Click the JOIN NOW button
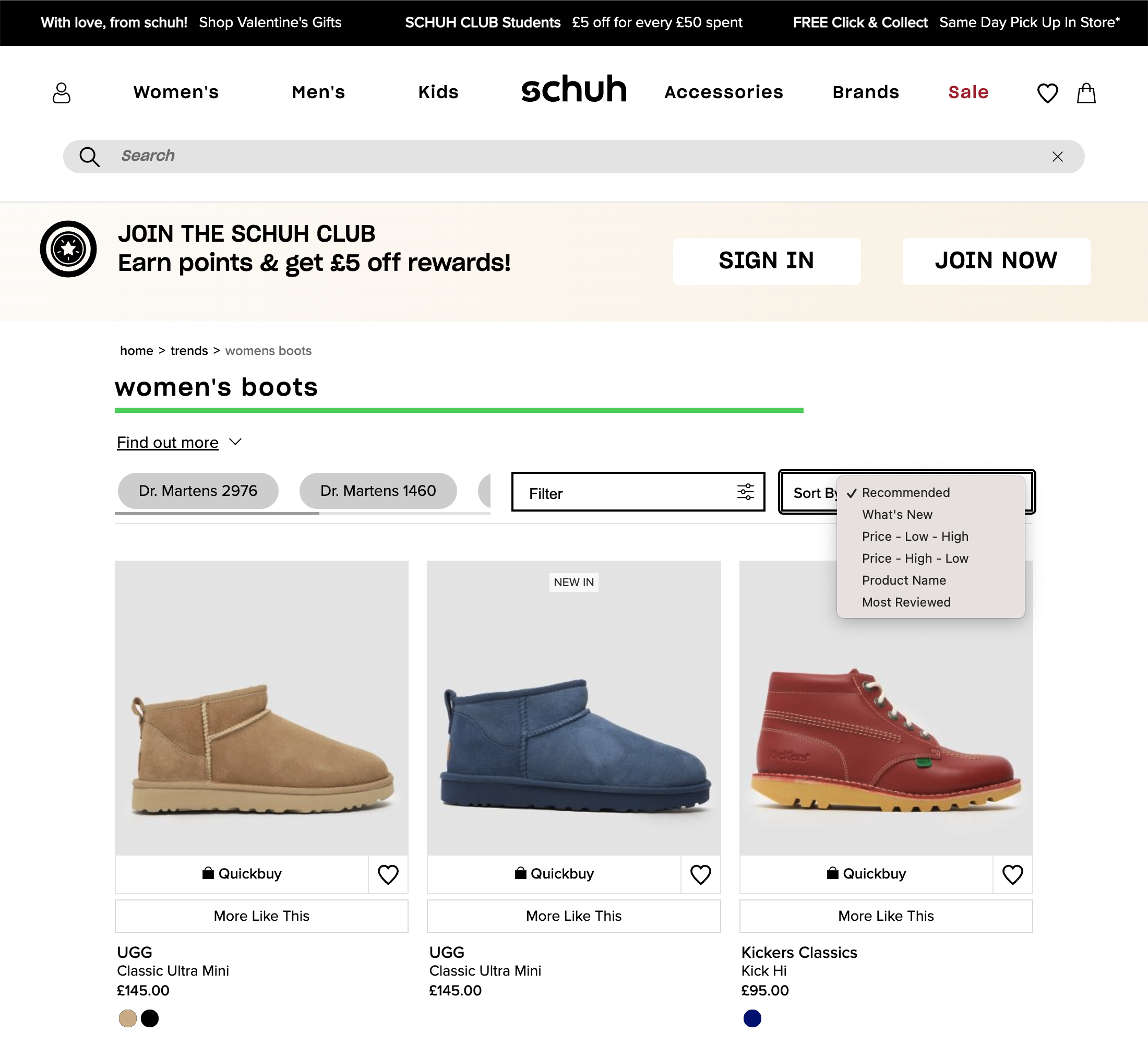Screen dimensions: 1148x1044 [x=996, y=261]
